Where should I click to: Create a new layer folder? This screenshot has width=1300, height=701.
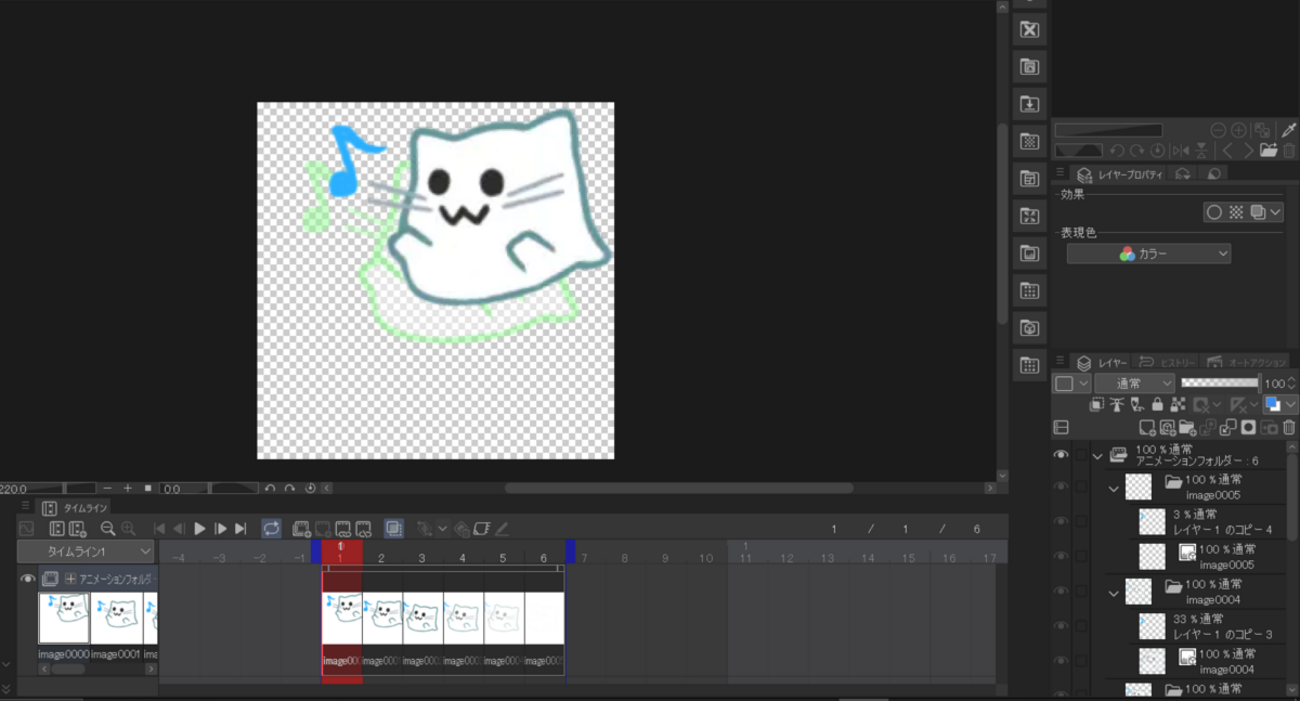1187,428
